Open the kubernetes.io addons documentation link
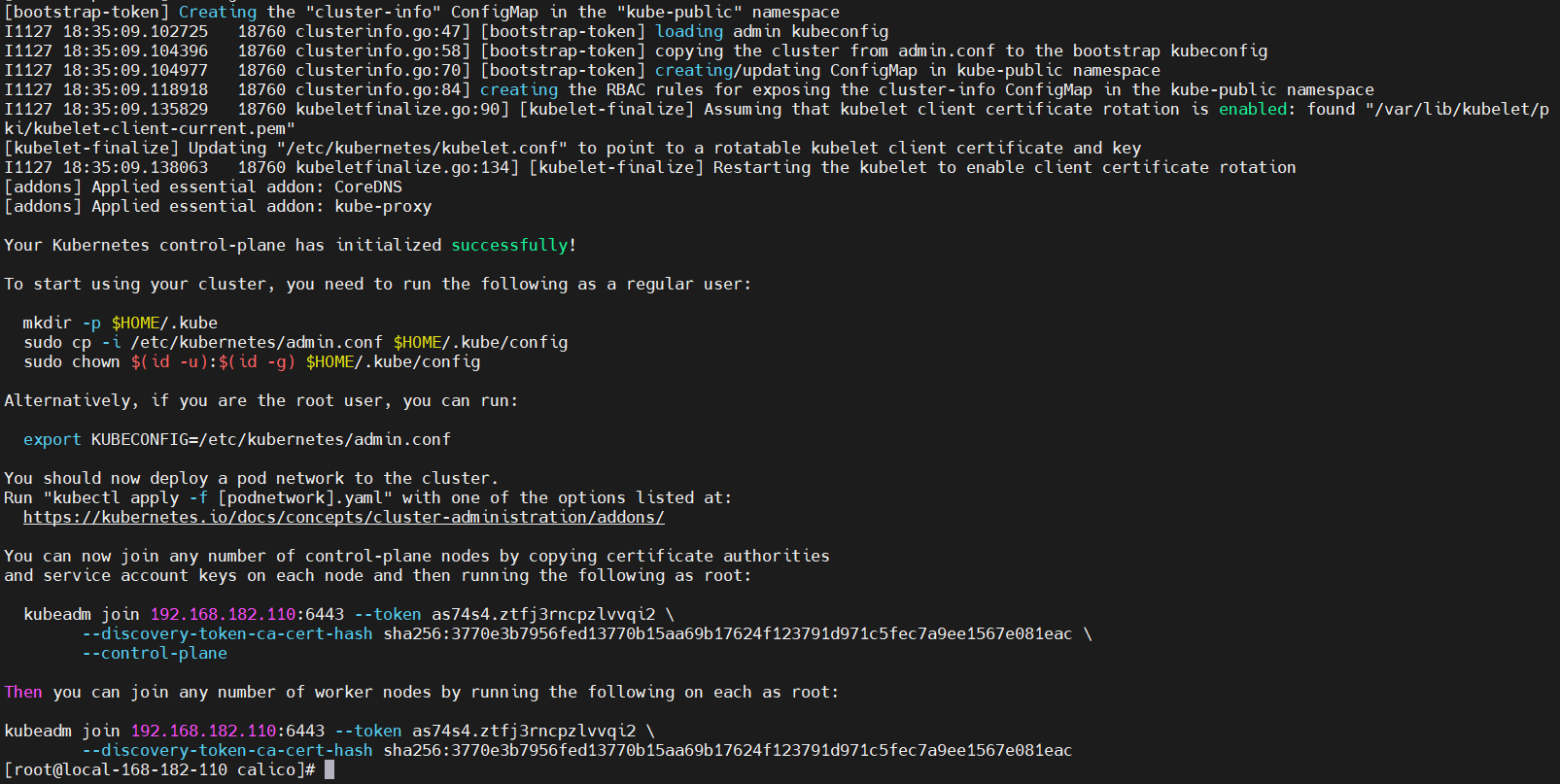The height and width of the screenshot is (784, 1560). pyautogui.click(x=344, y=517)
